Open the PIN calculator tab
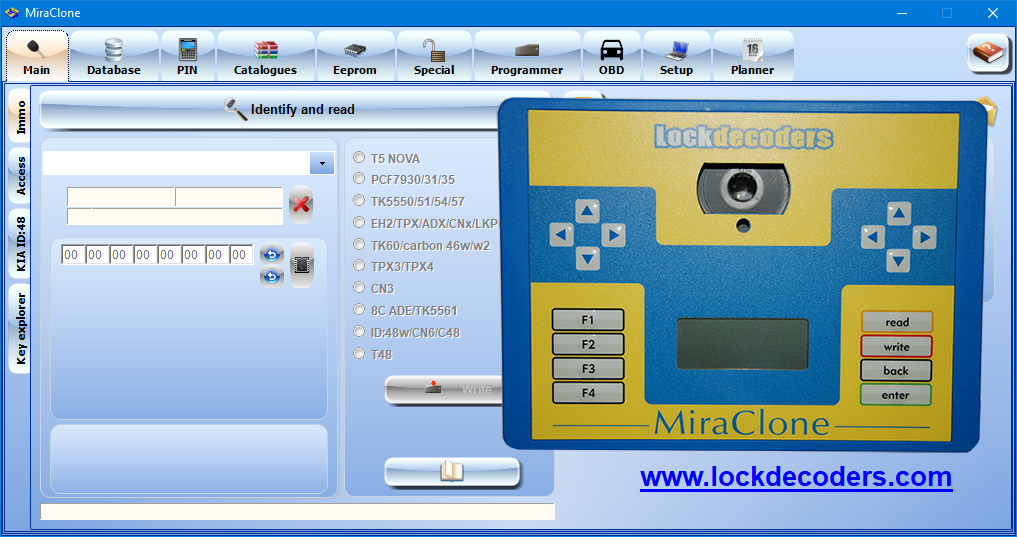The width and height of the screenshot is (1017, 537). 187,56
